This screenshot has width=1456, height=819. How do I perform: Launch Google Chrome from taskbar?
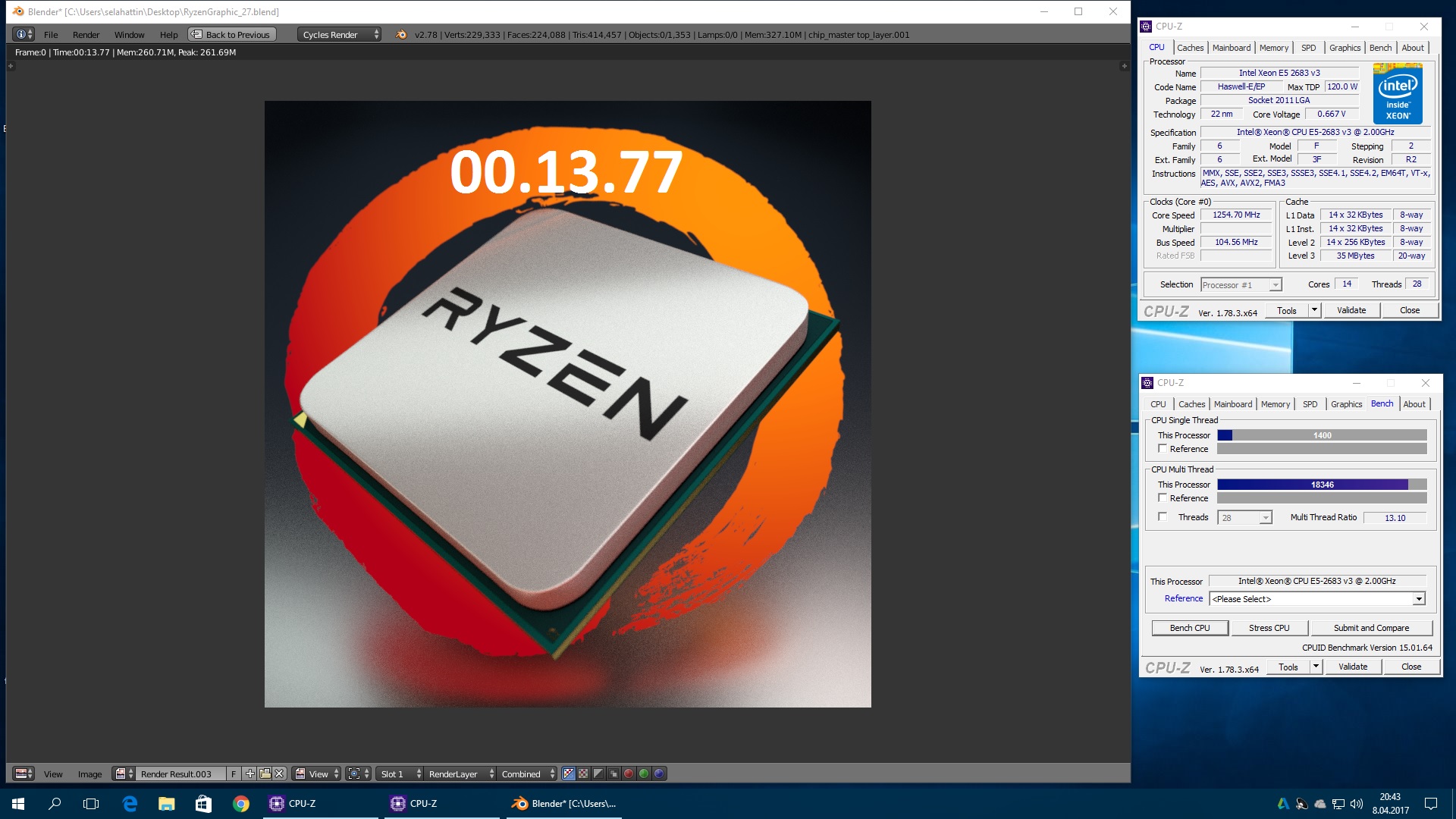point(240,804)
